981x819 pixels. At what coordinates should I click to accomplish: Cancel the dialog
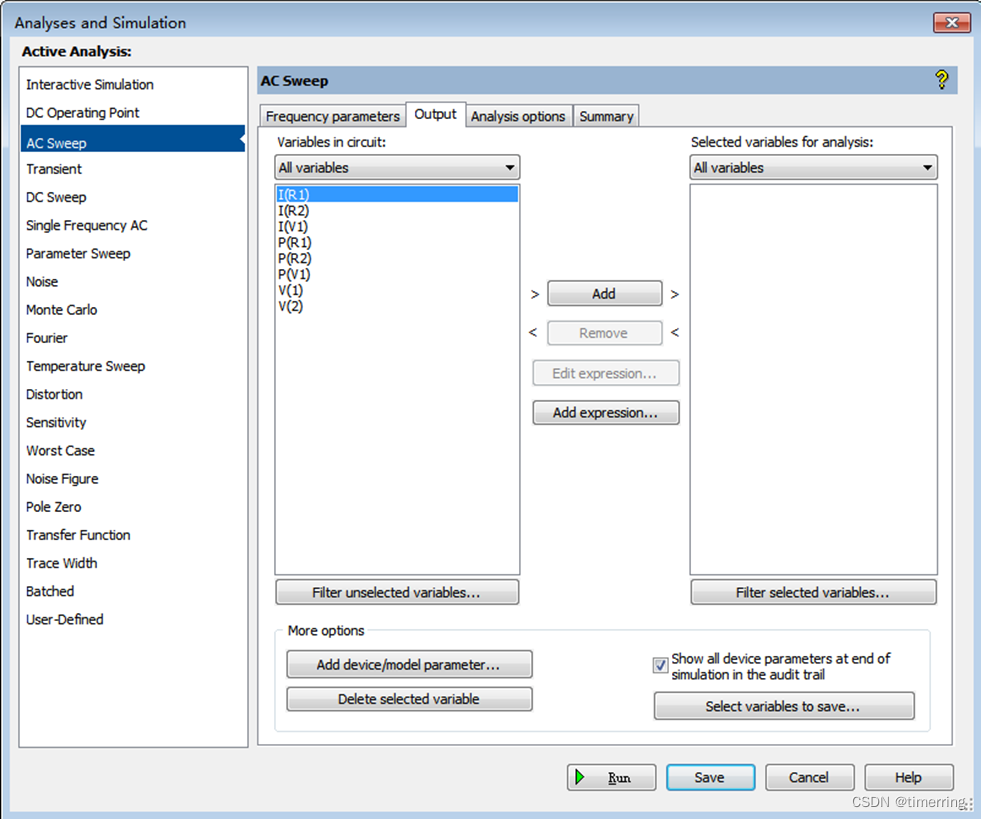pyautogui.click(x=810, y=777)
